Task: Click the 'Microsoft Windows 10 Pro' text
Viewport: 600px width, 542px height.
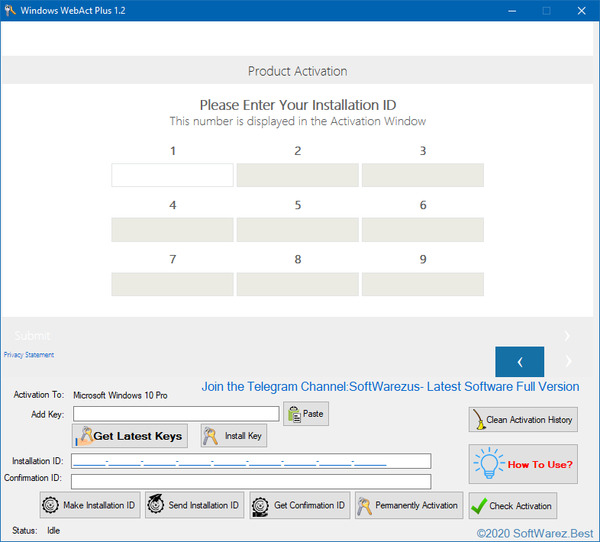Action: [x=120, y=395]
